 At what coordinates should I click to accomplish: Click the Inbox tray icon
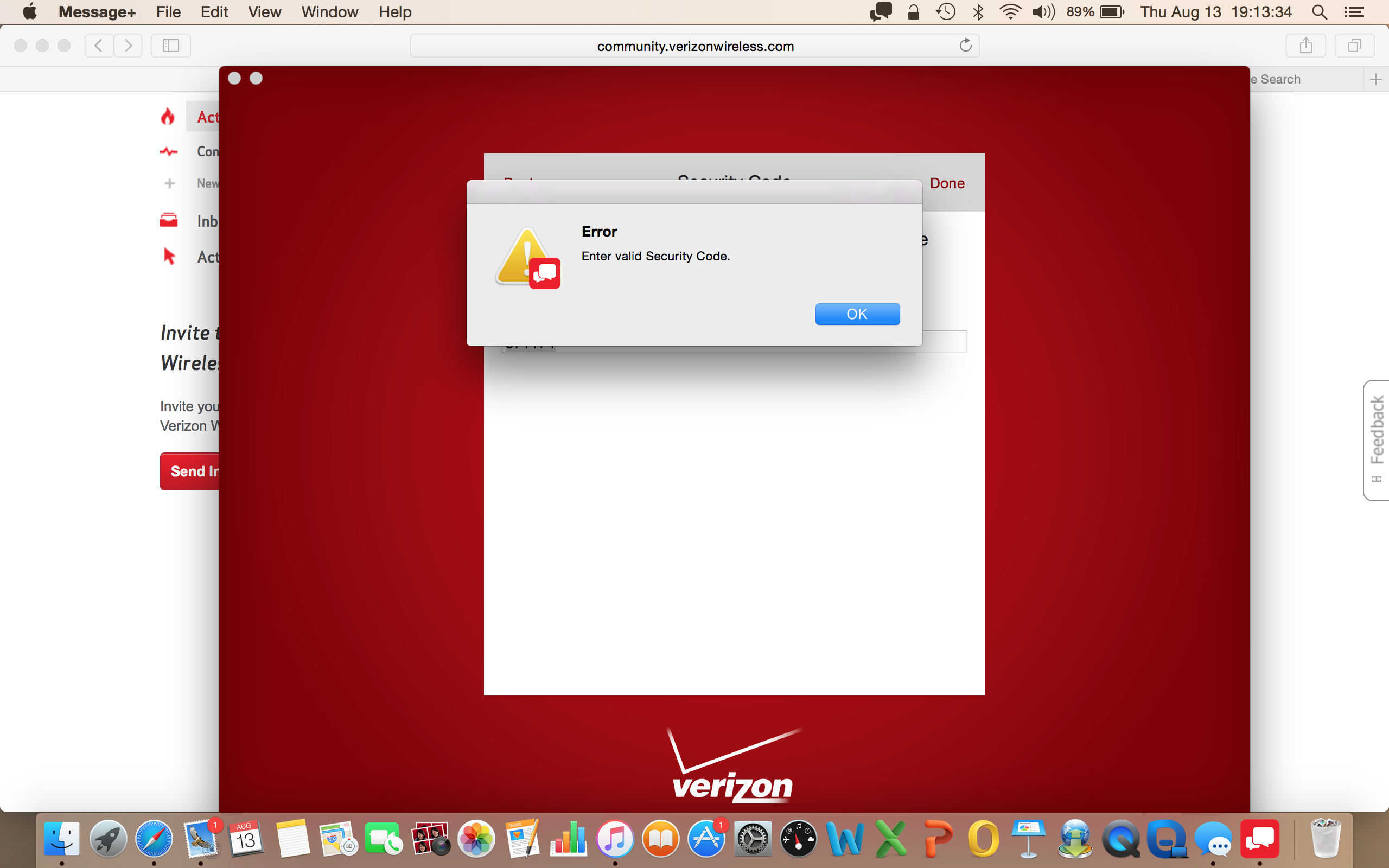(x=168, y=220)
